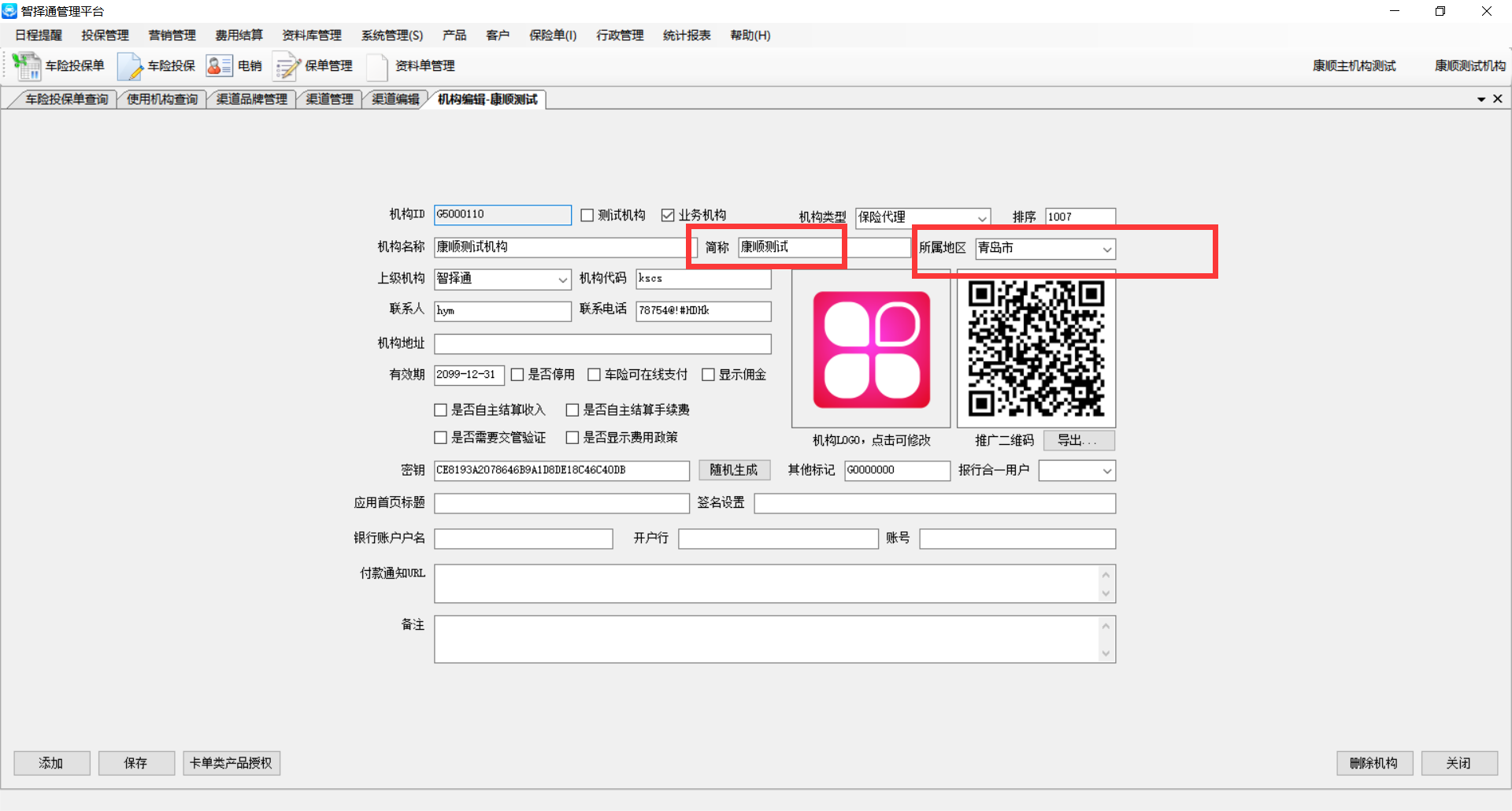Click the 机构地址 input field
Image resolution: width=1512 pixels, height=811 pixels.
(x=602, y=344)
